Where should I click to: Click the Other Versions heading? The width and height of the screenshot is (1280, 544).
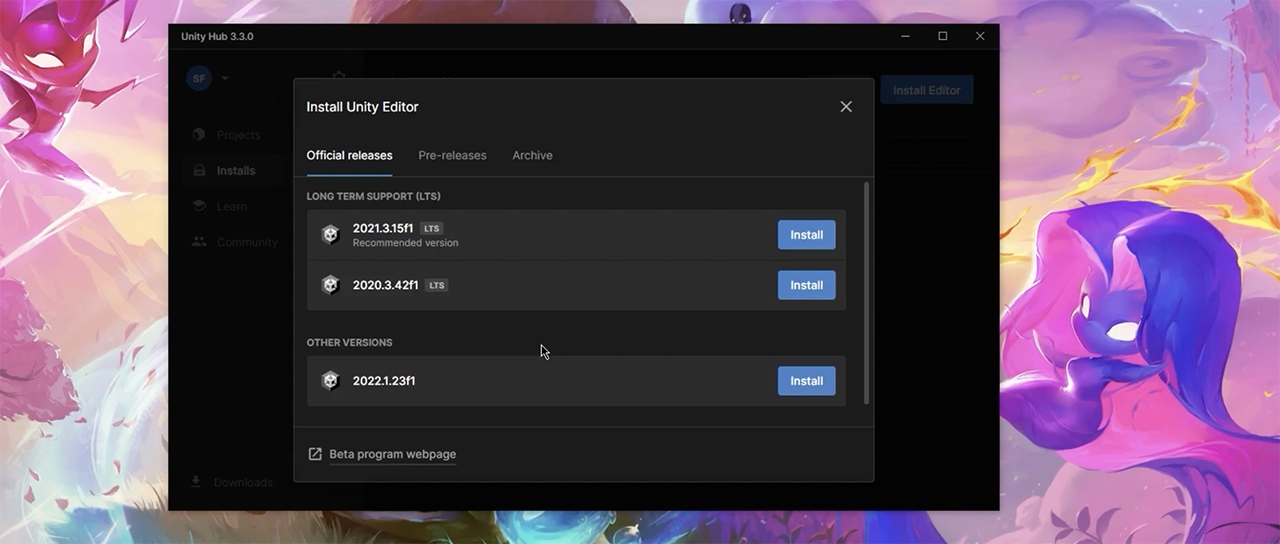349,342
